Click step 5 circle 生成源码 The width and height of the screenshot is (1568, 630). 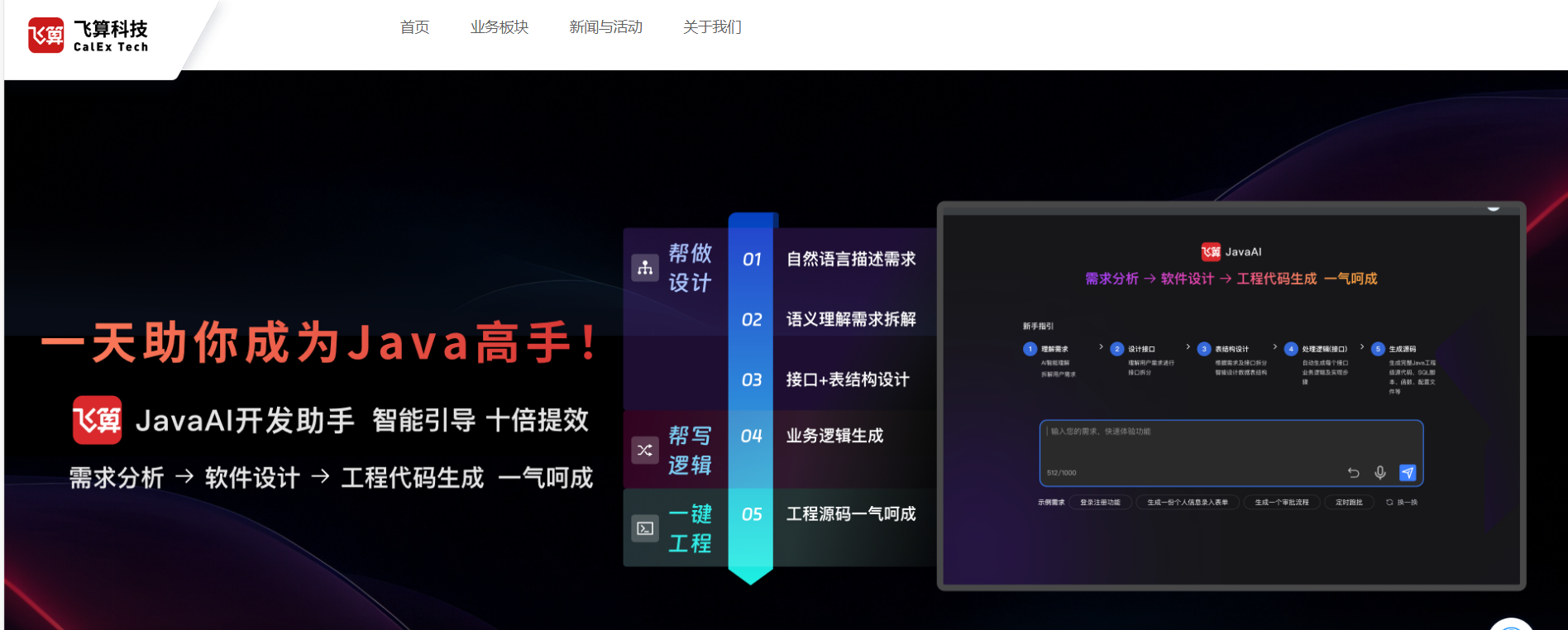pos(1378,349)
